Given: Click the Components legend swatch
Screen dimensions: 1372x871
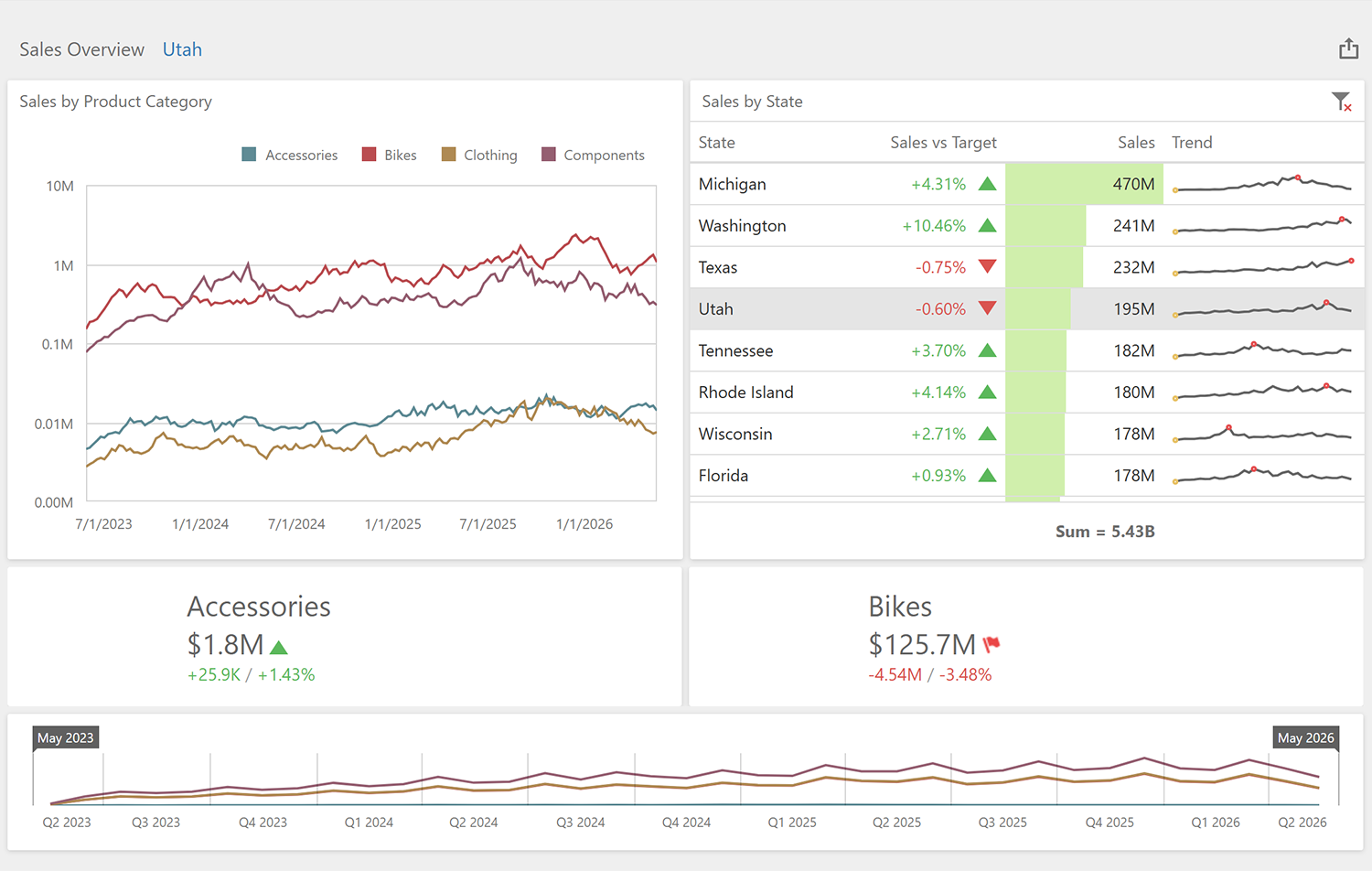Looking at the screenshot, I should click(x=549, y=155).
